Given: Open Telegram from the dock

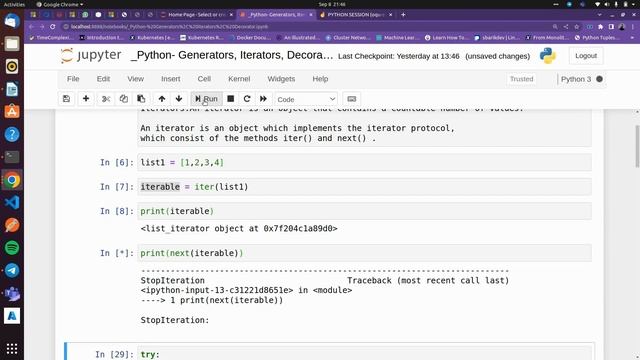Looking at the screenshot, I should 12,270.
